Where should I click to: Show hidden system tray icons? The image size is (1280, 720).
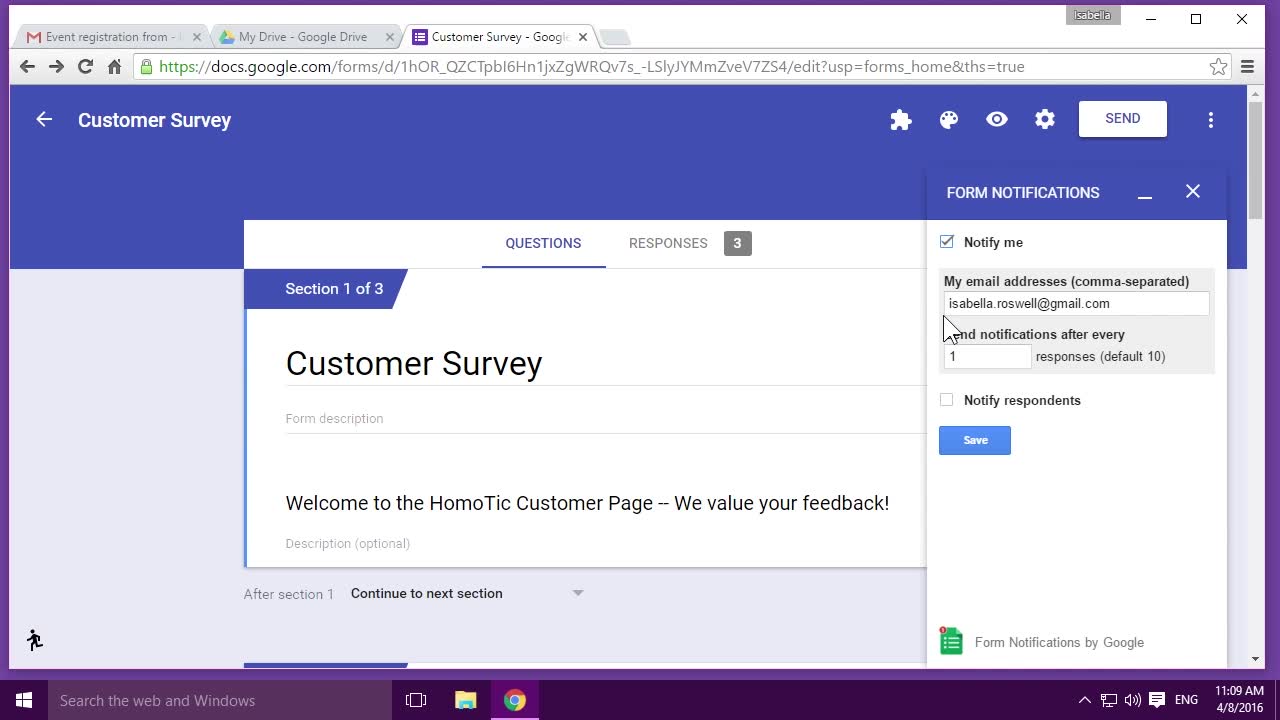[1084, 700]
